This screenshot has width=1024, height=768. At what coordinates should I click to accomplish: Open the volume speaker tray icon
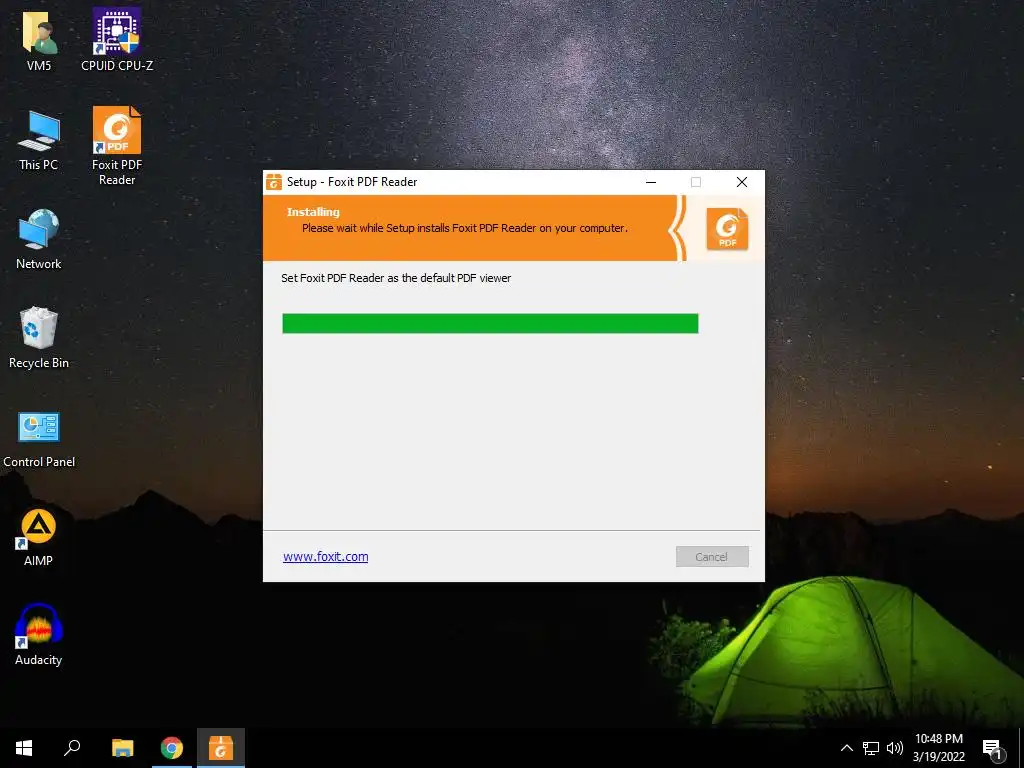895,748
